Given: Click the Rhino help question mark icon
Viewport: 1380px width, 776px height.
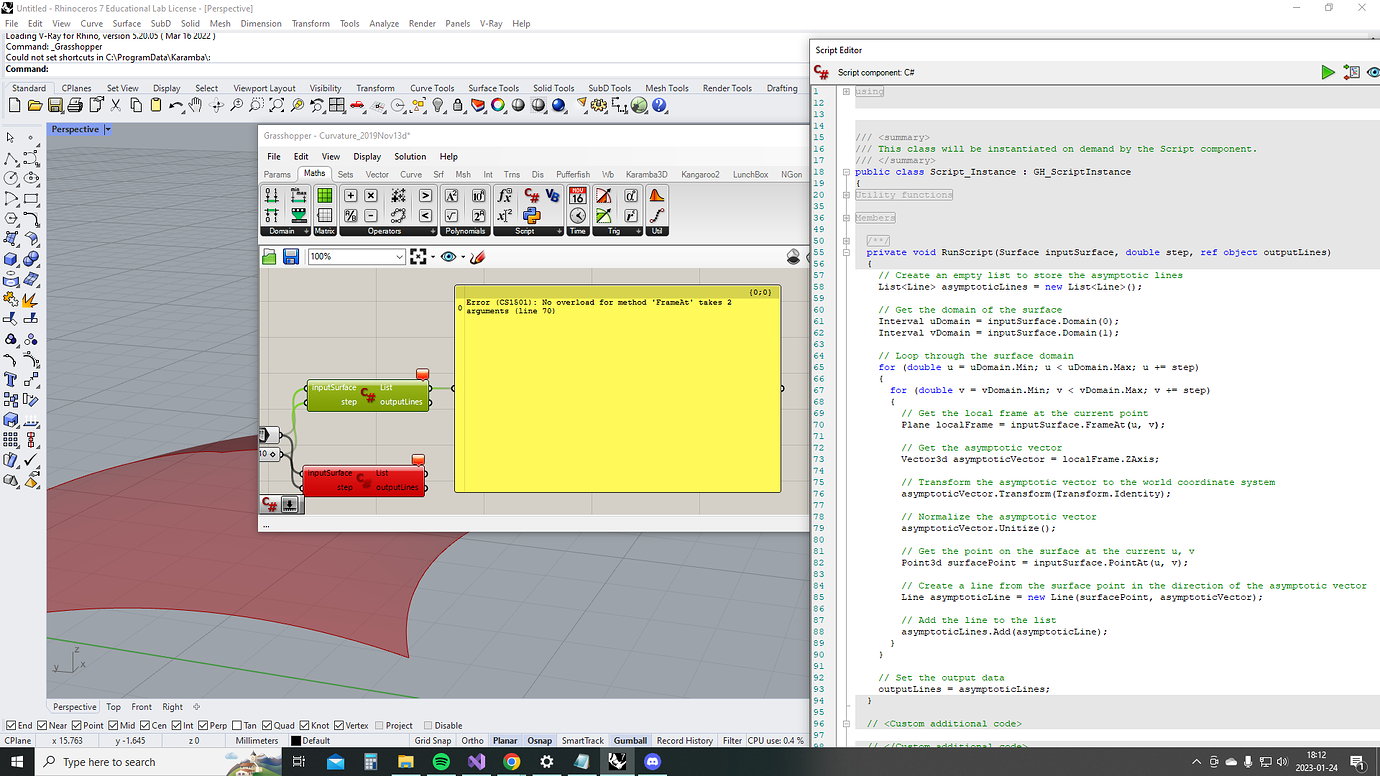Looking at the screenshot, I should pyautogui.click(x=658, y=106).
